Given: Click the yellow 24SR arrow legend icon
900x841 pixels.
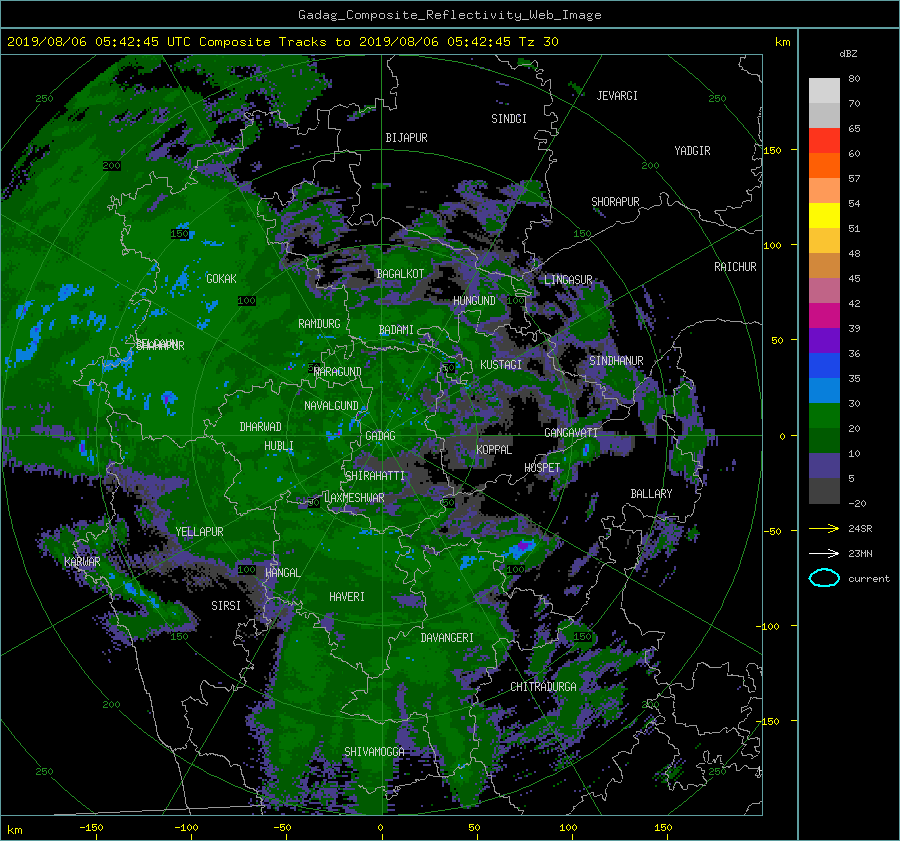Looking at the screenshot, I should click(824, 528).
